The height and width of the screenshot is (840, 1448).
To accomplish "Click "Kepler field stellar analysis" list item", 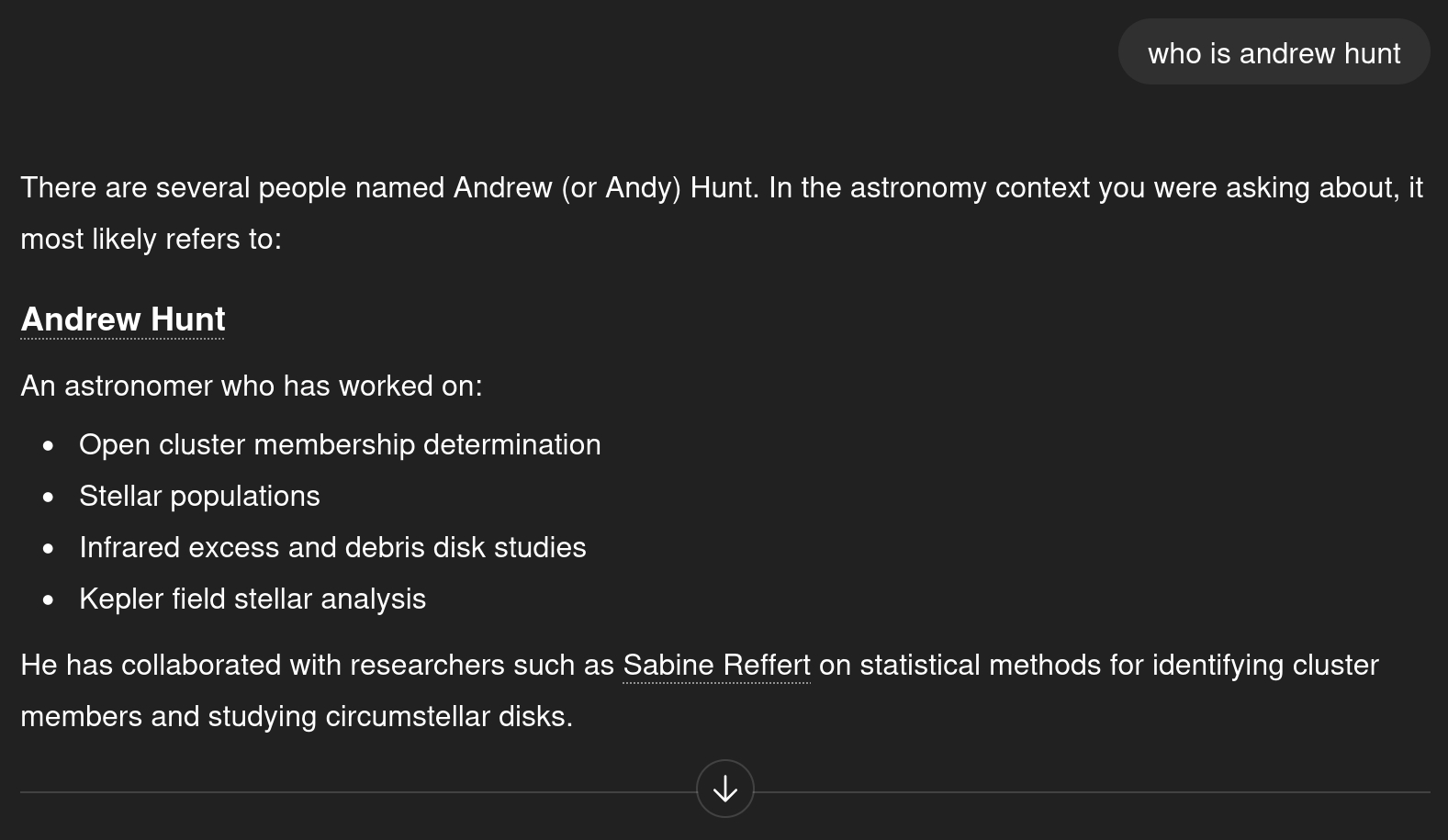I will [253, 599].
